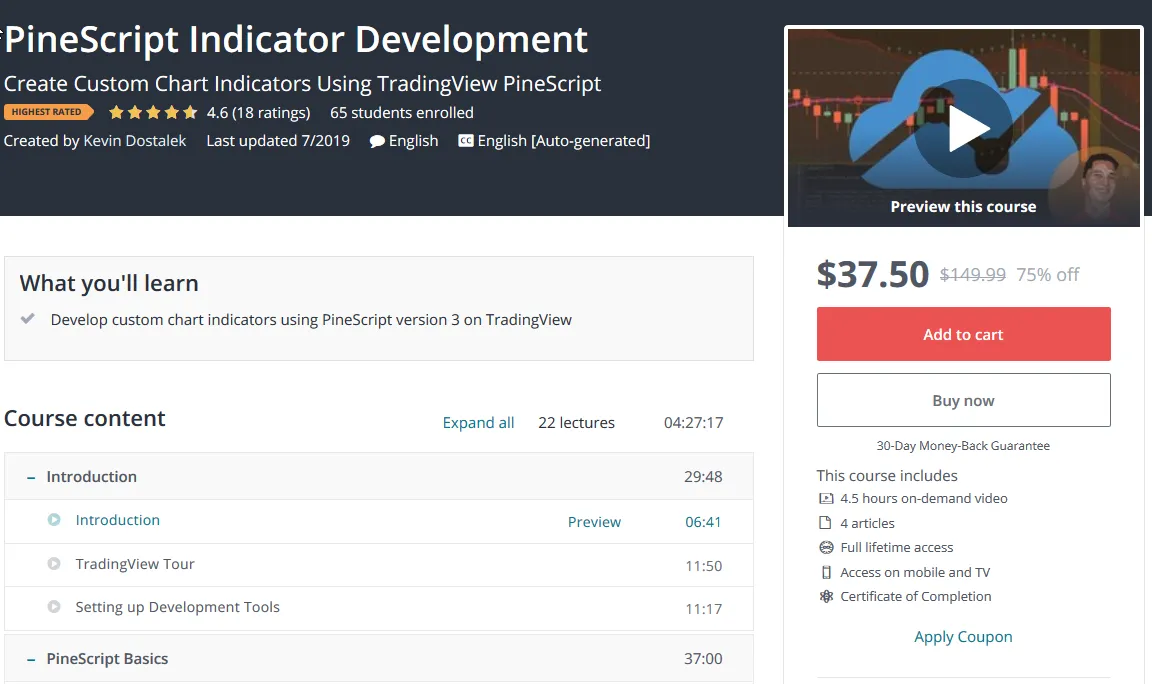Click the speech bubble language icon

(x=377, y=141)
